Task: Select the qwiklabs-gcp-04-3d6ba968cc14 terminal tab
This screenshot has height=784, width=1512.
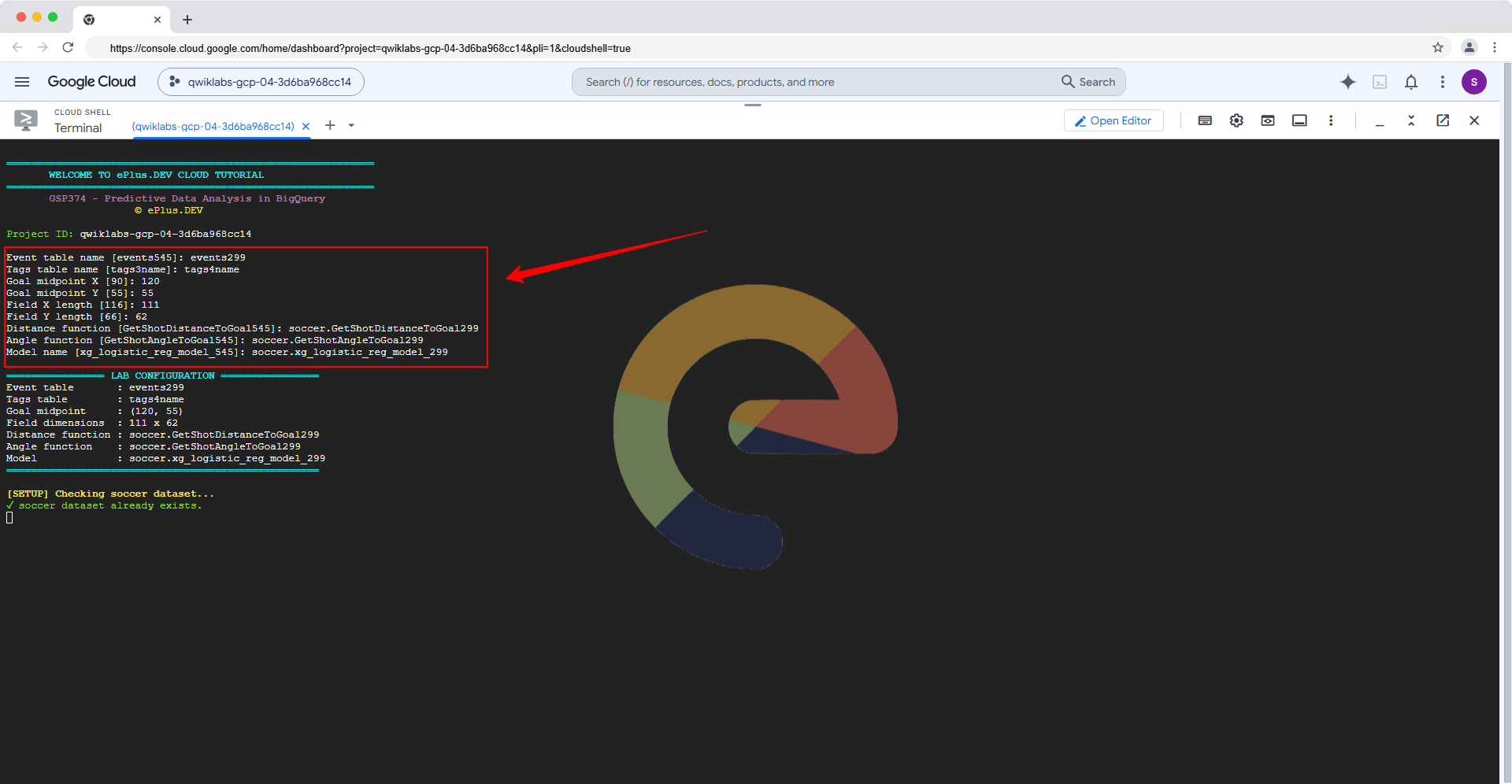Action: (213, 126)
